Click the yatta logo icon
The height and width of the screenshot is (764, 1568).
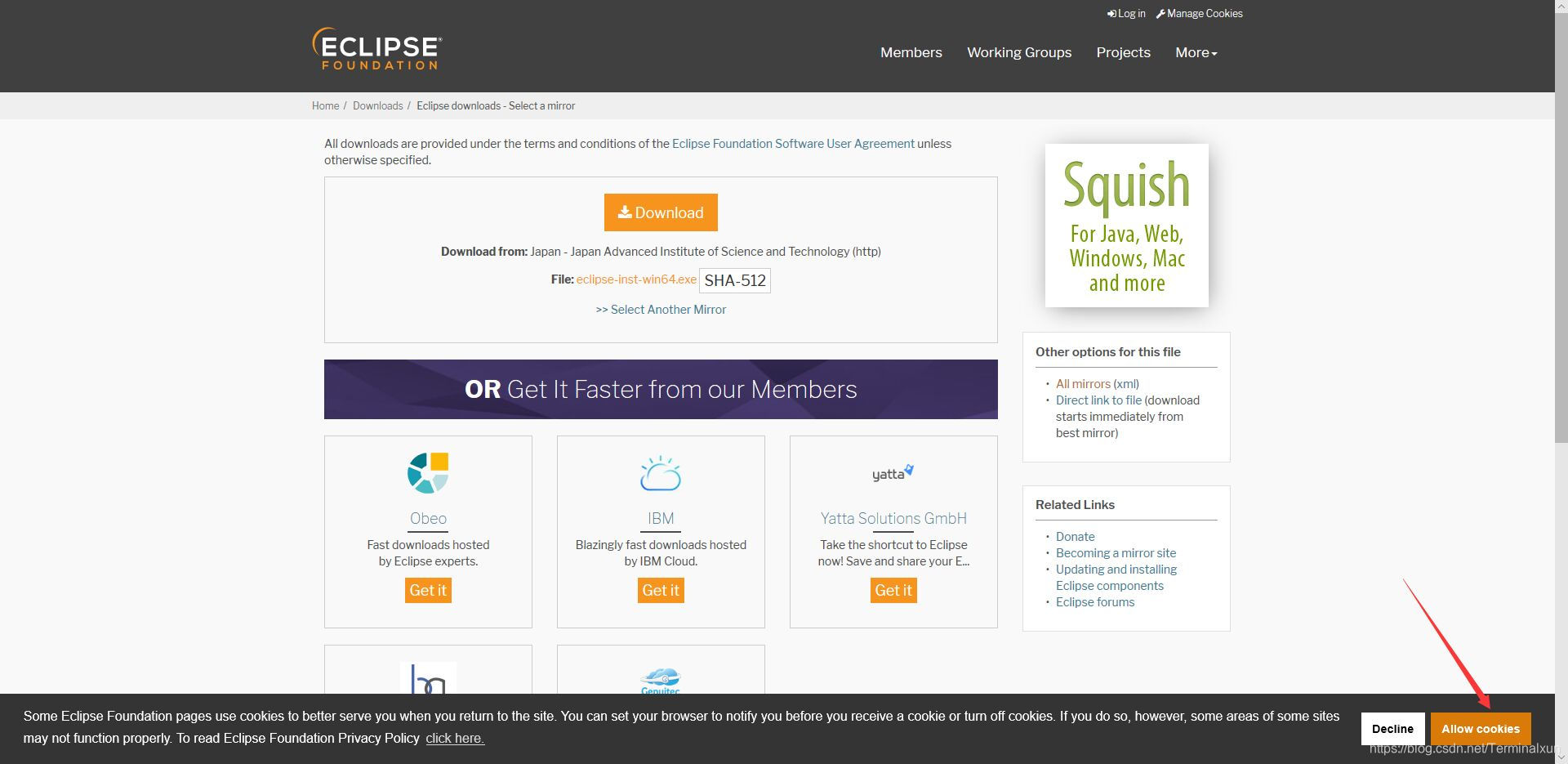pyautogui.click(x=893, y=473)
